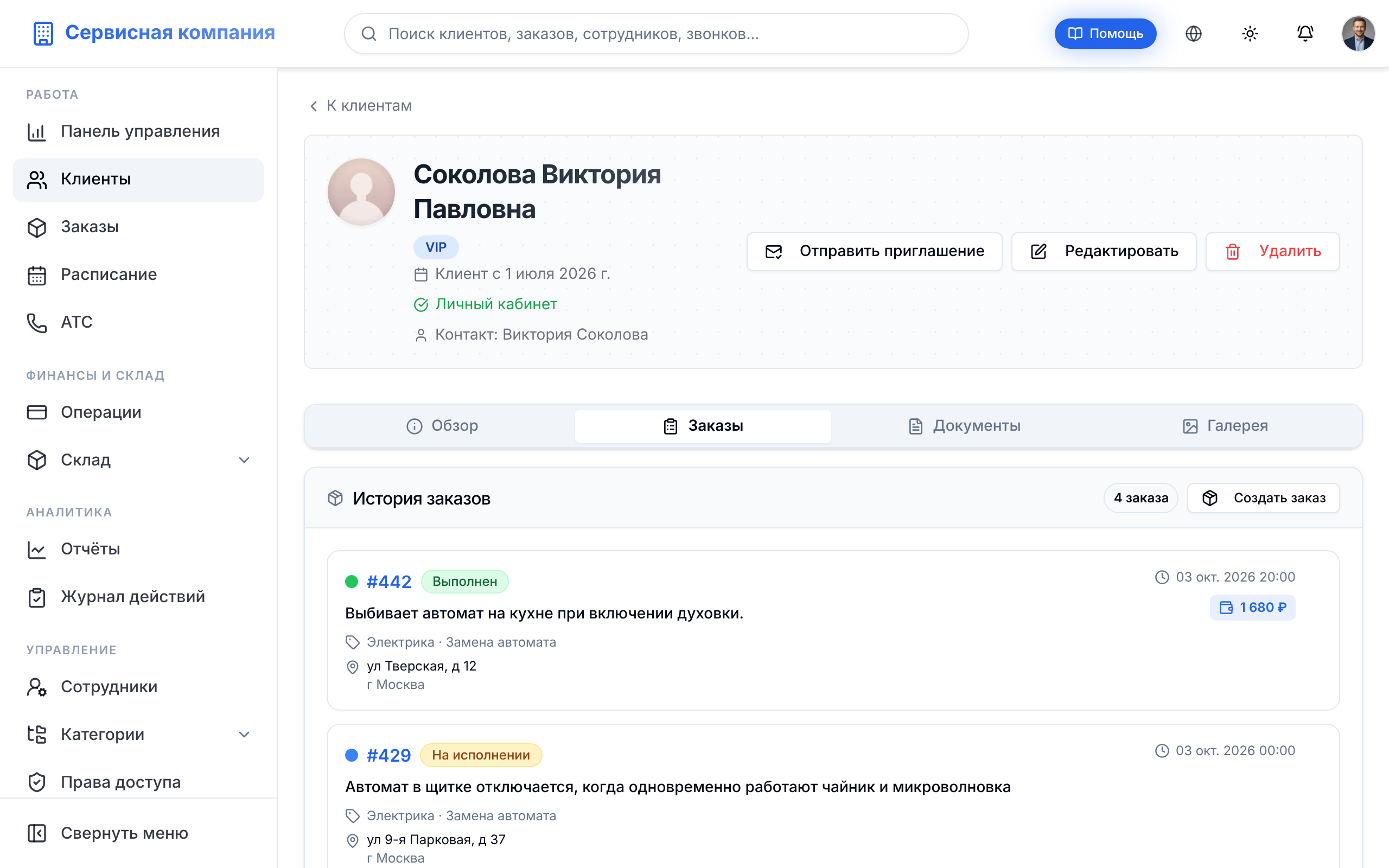Click the globe language icon
The height and width of the screenshot is (868, 1389).
point(1193,34)
